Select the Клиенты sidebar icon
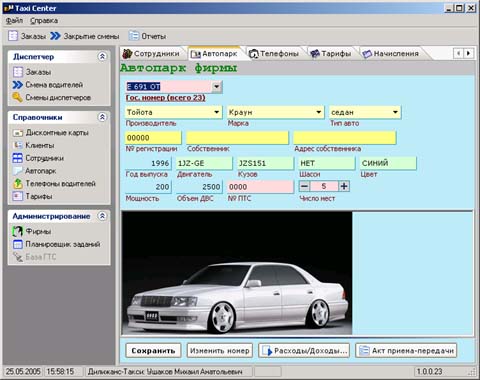Image resolution: width=480 pixels, height=380 pixels. click(x=17, y=145)
